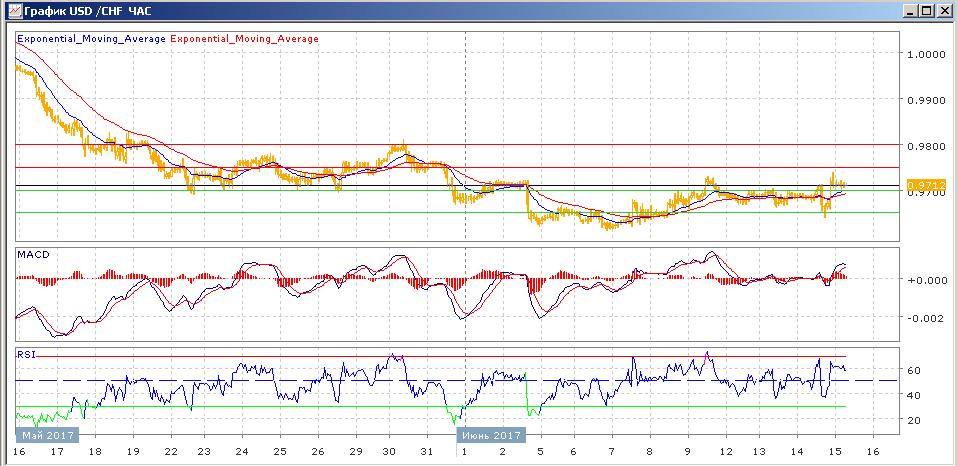
Task: Maximize the USD/CHF chart window
Action: click(x=927, y=11)
